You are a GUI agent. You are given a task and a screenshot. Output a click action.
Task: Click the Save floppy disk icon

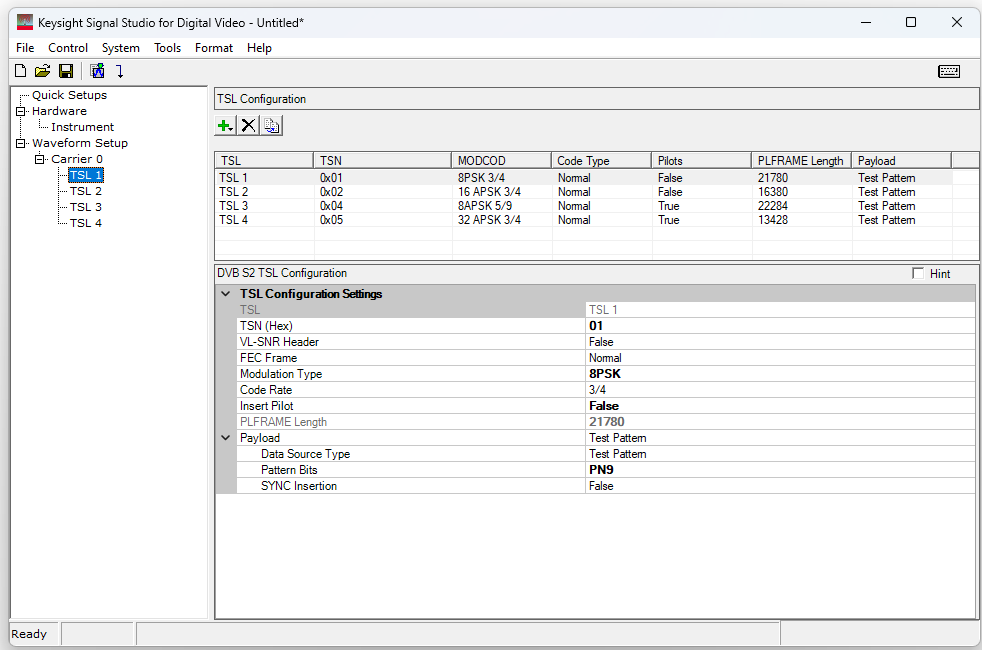tap(66, 71)
